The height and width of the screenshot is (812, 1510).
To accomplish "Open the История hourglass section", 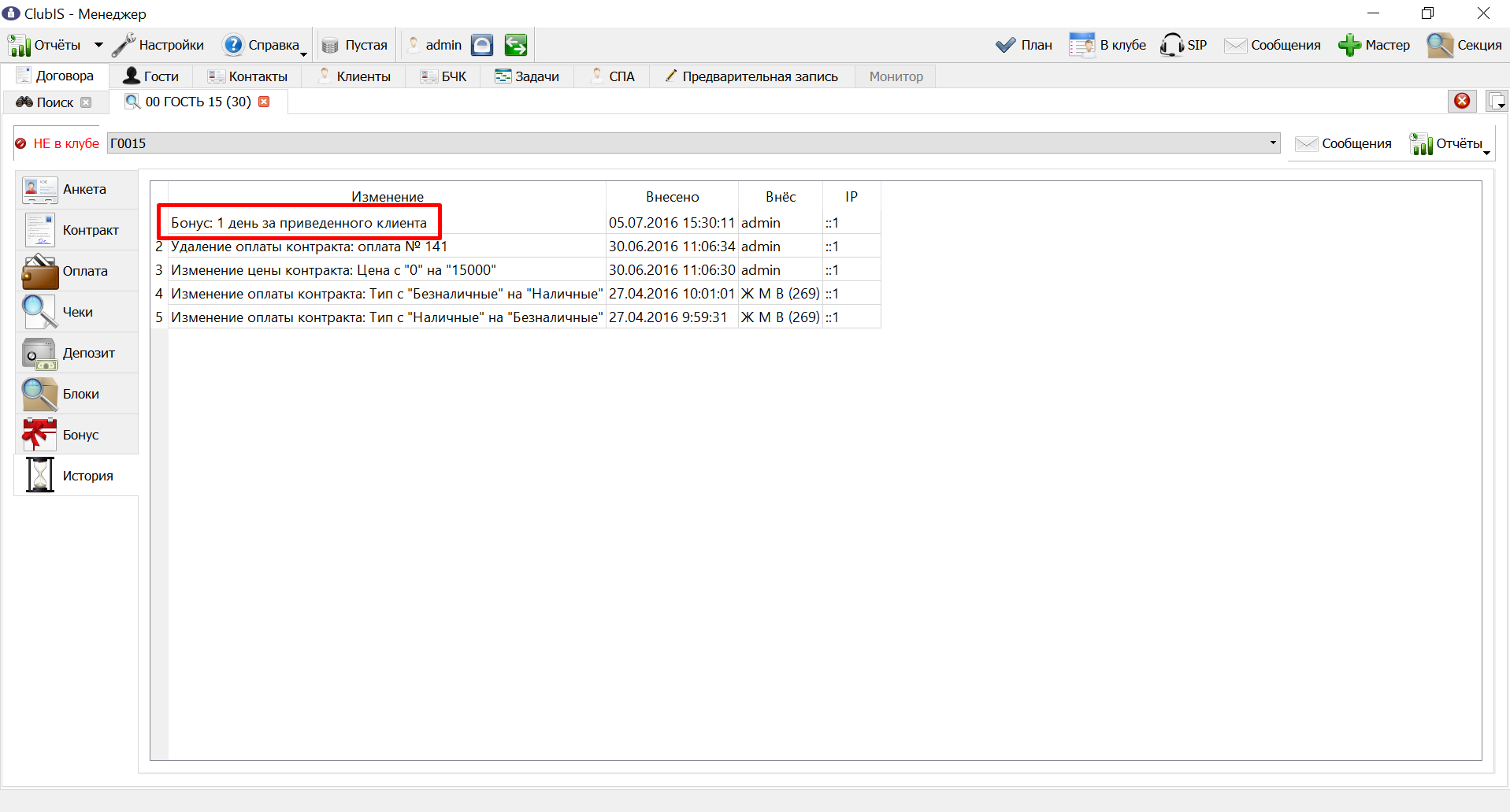I will point(76,476).
